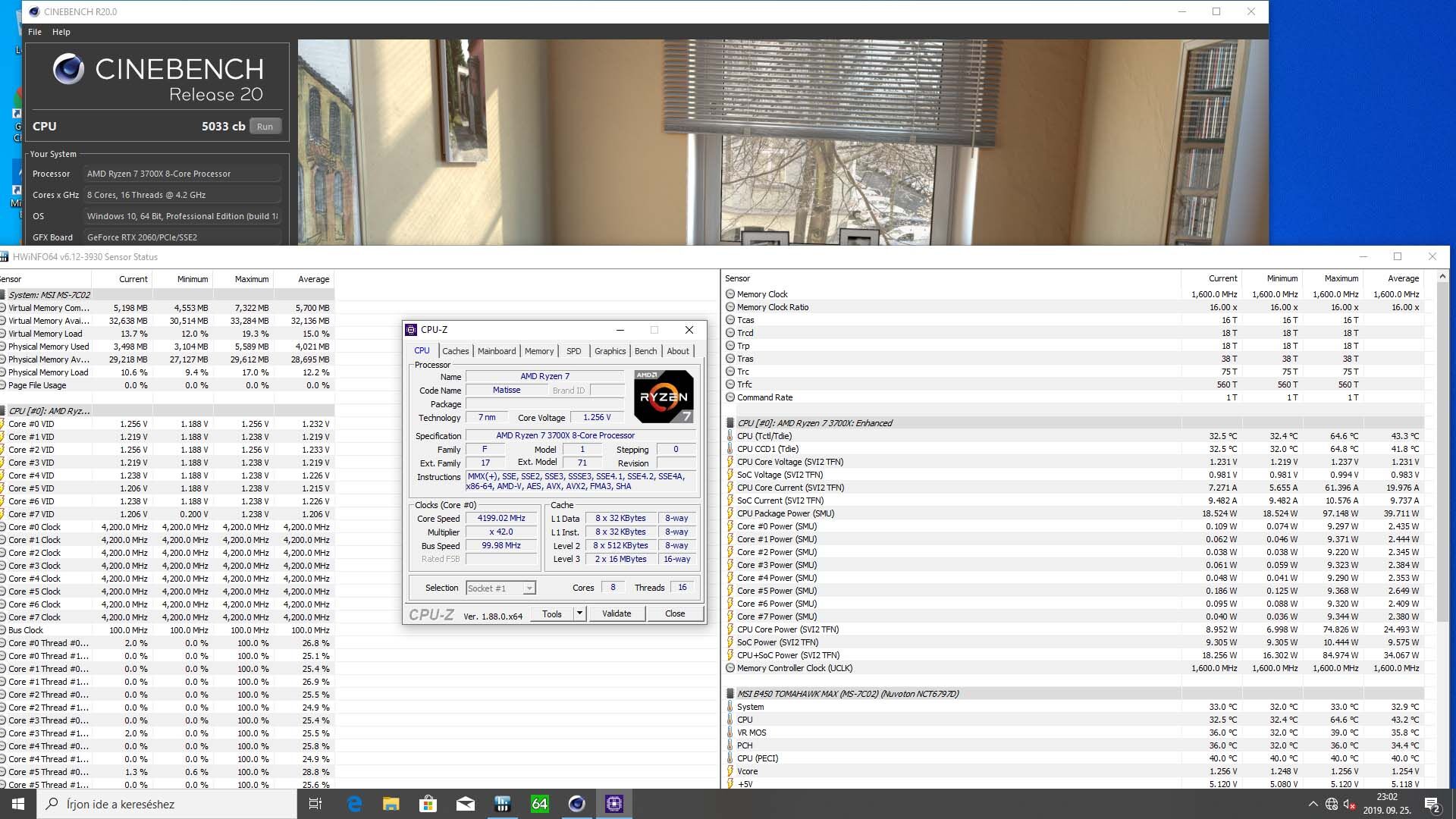
Task: Switch to CPU-Z via taskbar icon
Action: coord(613,804)
